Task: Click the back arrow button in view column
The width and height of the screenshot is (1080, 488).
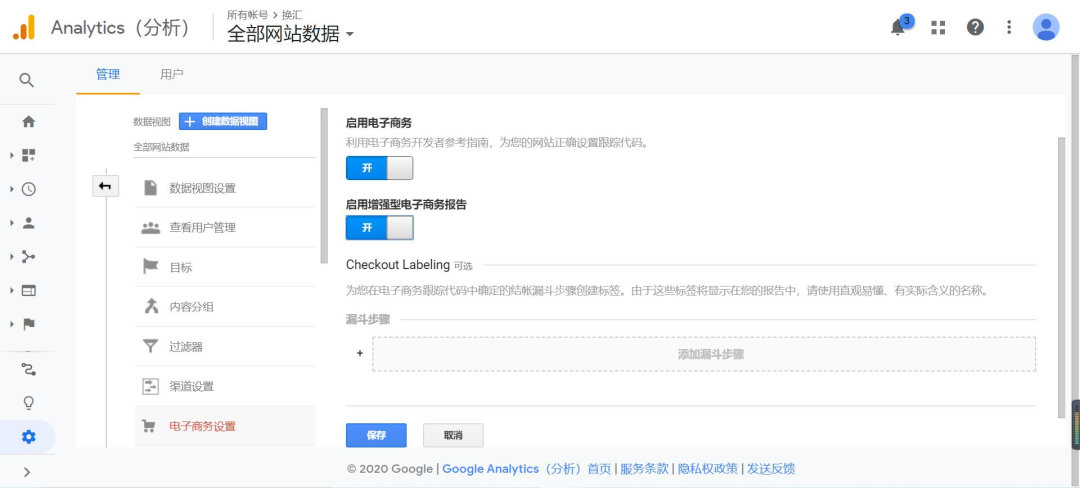Action: [105, 186]
